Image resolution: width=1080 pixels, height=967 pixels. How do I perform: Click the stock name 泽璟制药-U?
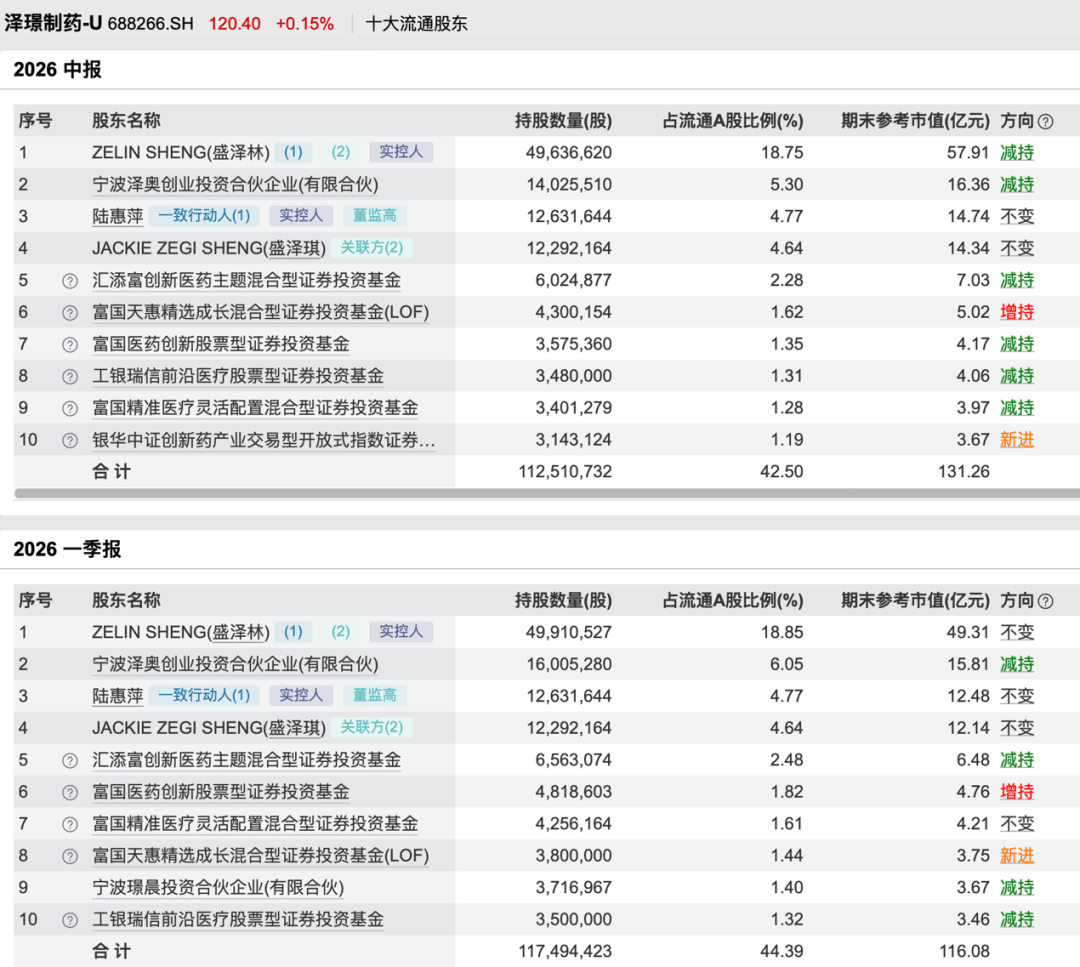pos(53,23)
